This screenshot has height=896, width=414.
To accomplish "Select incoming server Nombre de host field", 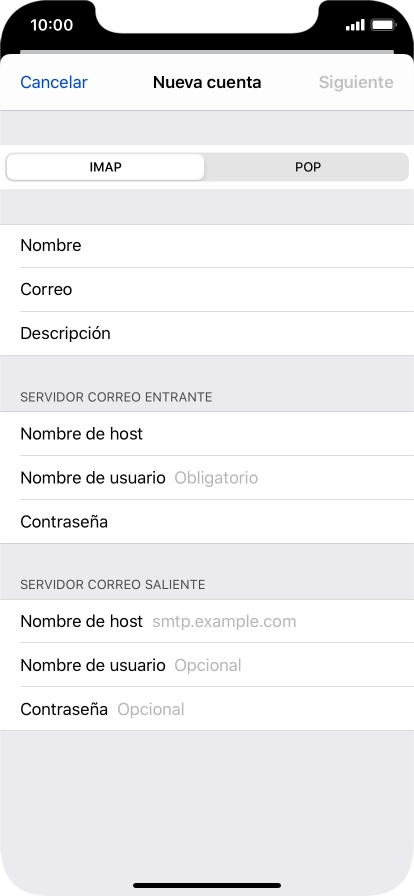I will tap(207, 434).
